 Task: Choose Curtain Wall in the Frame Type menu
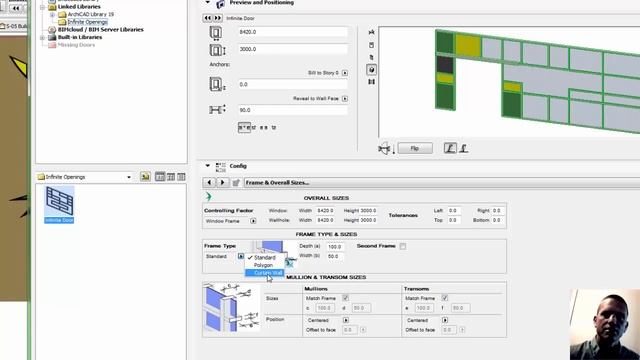[264, 273]
